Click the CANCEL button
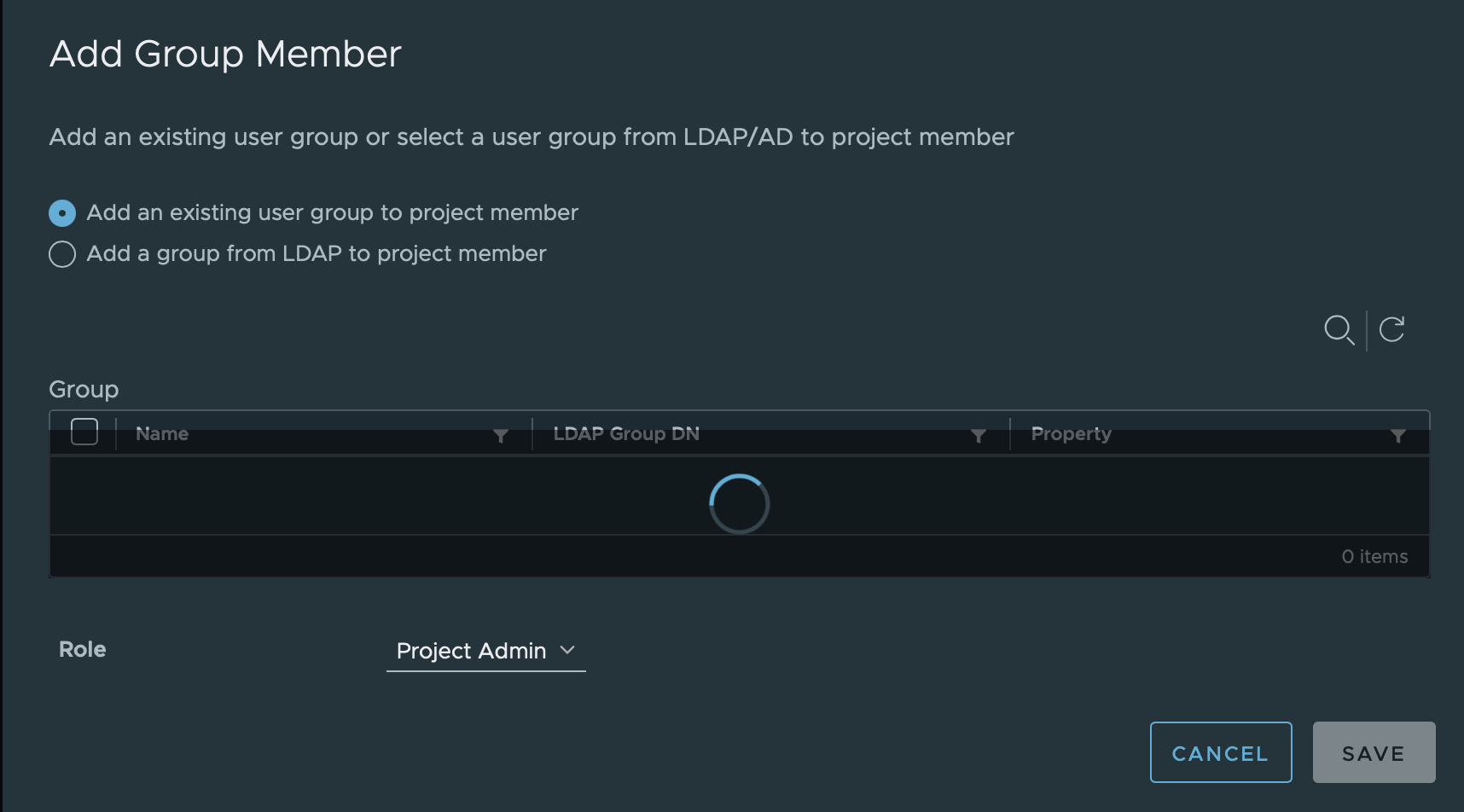The image size is (1464, 812). 1221,752
